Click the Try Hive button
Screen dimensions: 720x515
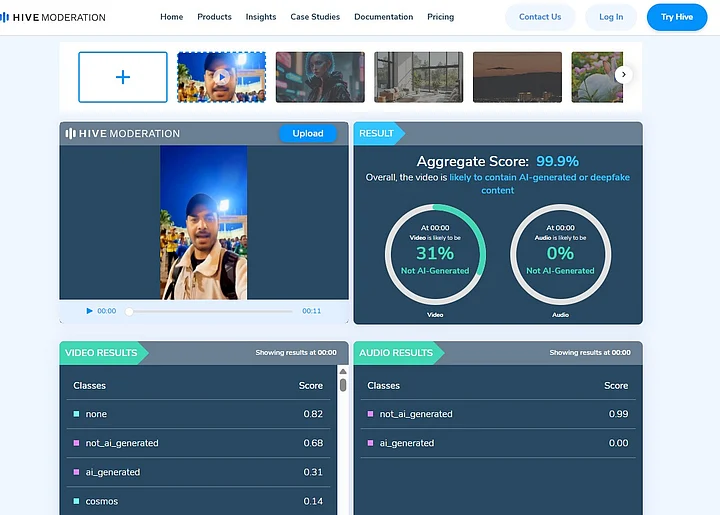(677, 17)
